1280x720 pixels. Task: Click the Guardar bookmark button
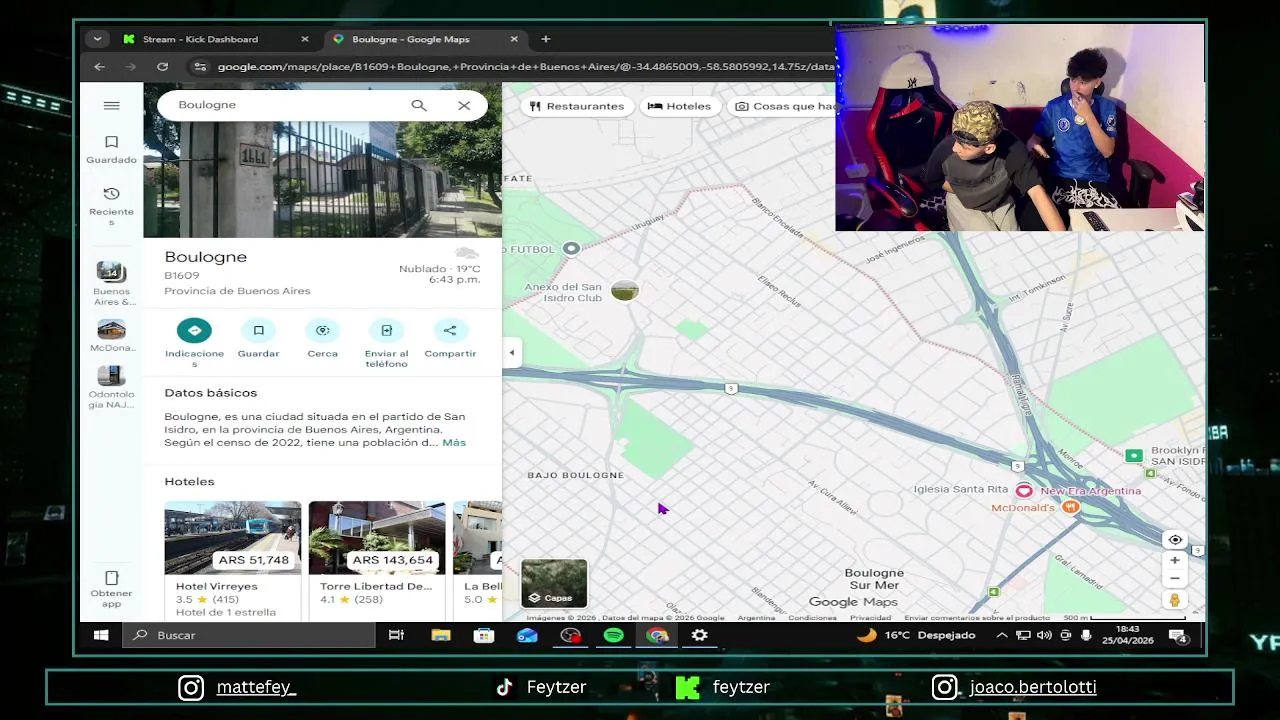(x=258, y=330)
